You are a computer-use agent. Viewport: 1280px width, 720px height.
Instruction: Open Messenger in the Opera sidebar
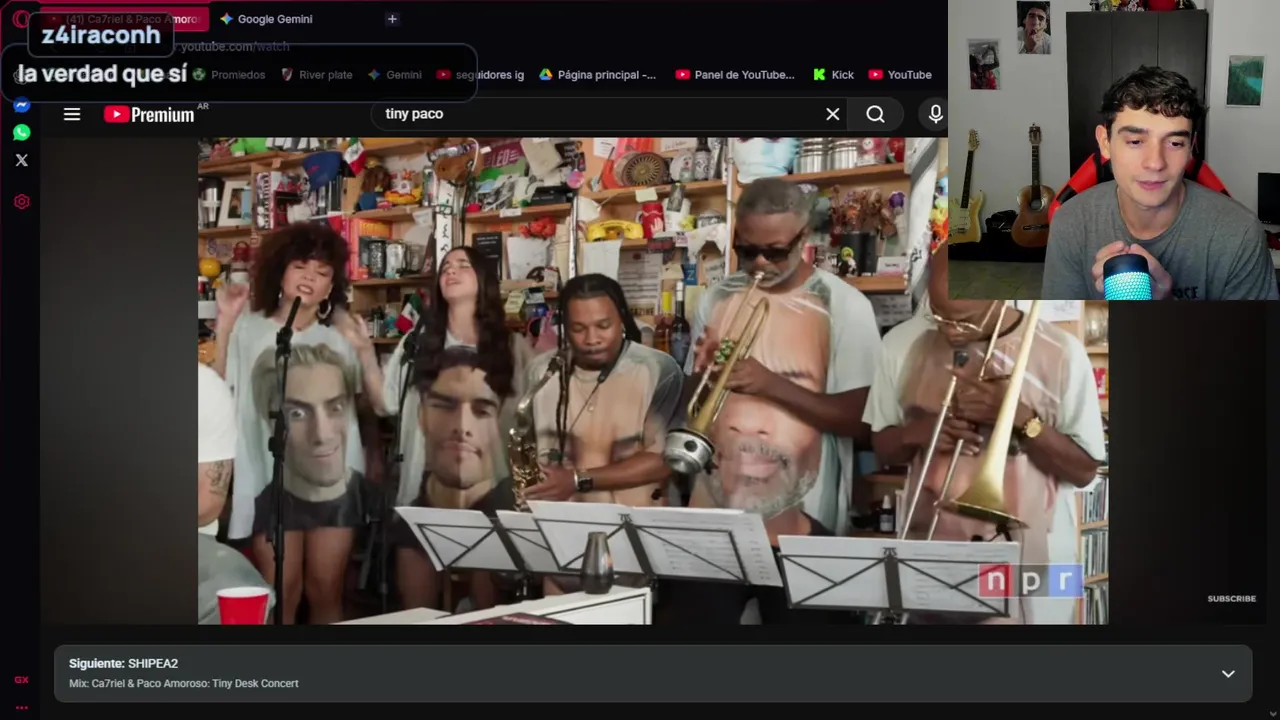tap(22, 105)
